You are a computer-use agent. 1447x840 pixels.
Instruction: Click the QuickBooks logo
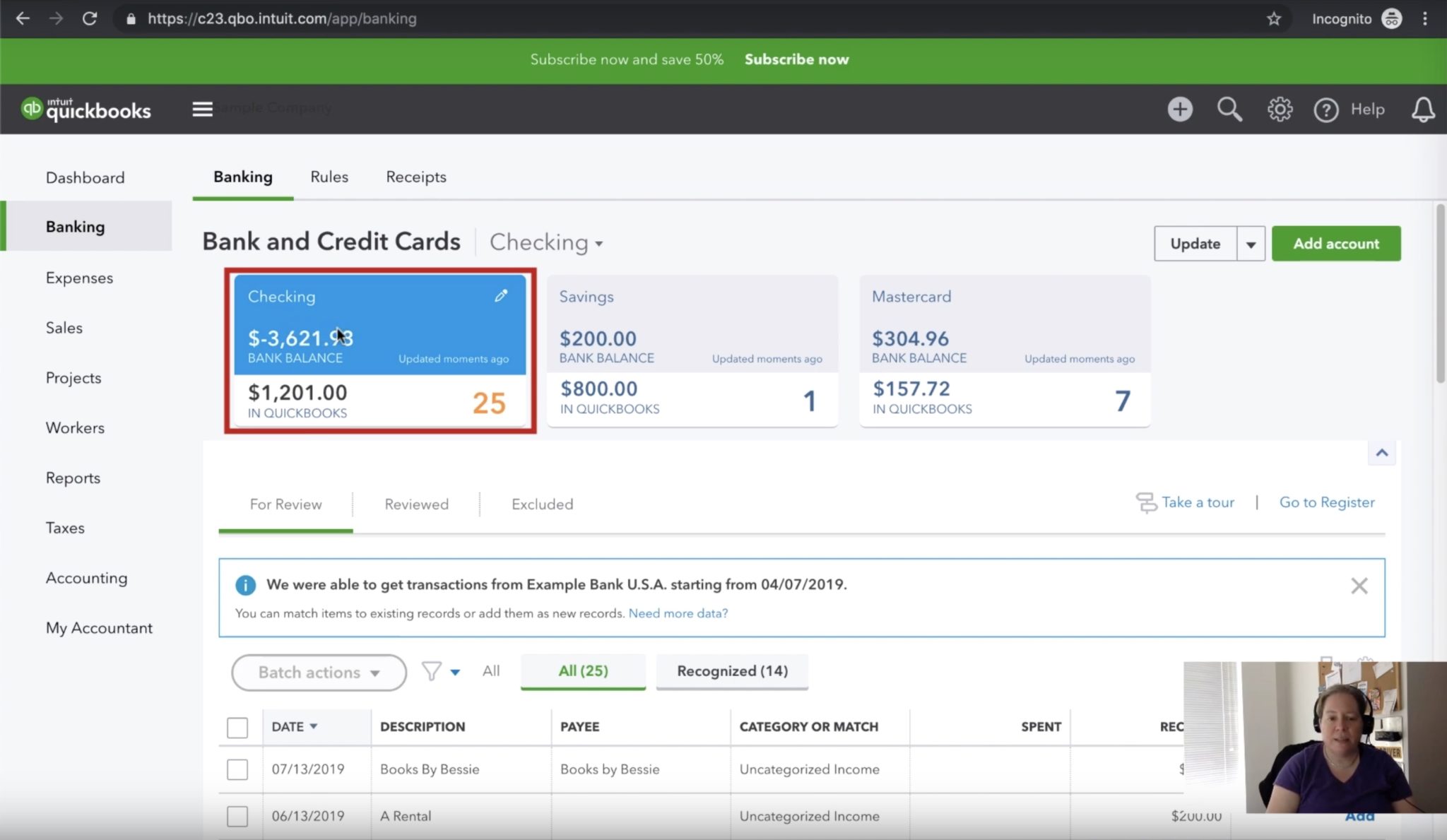(x=85, y=109)
